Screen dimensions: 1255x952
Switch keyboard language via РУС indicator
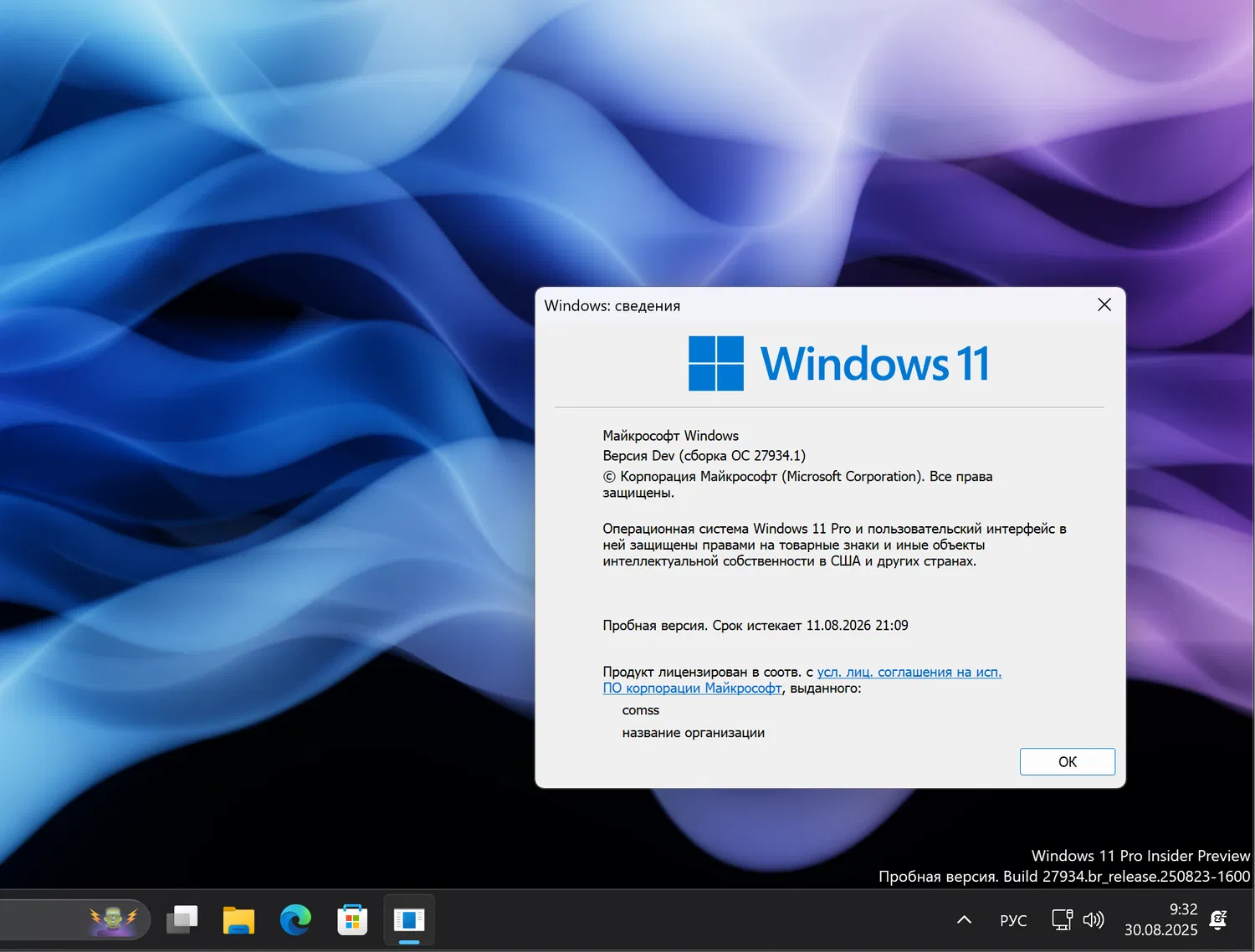pyautogui.click(x=1012, y=919)
